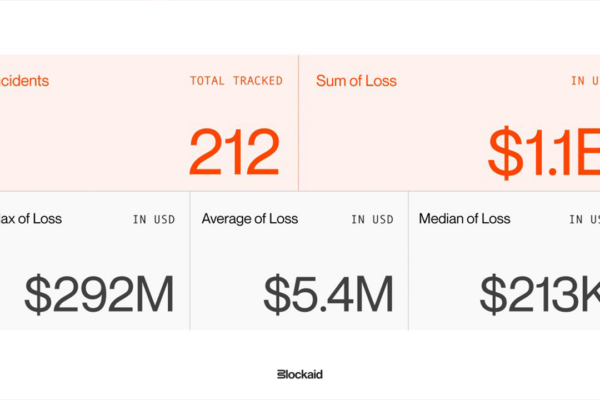This screenshot has width=600, height=400.
Task: Click IN USD label on Median of Loss
Action: [584, 219]
